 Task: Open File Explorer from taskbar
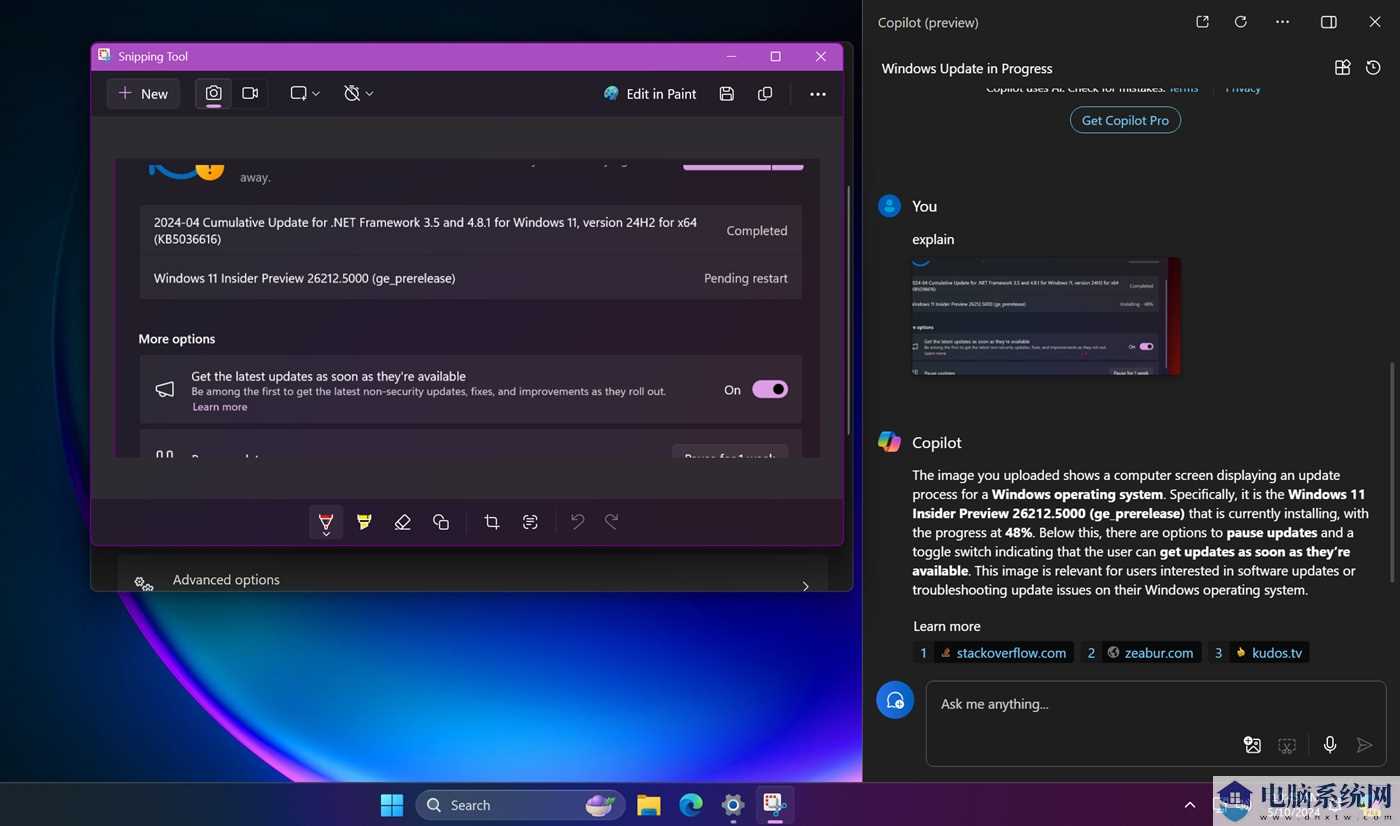click(649, 804)
